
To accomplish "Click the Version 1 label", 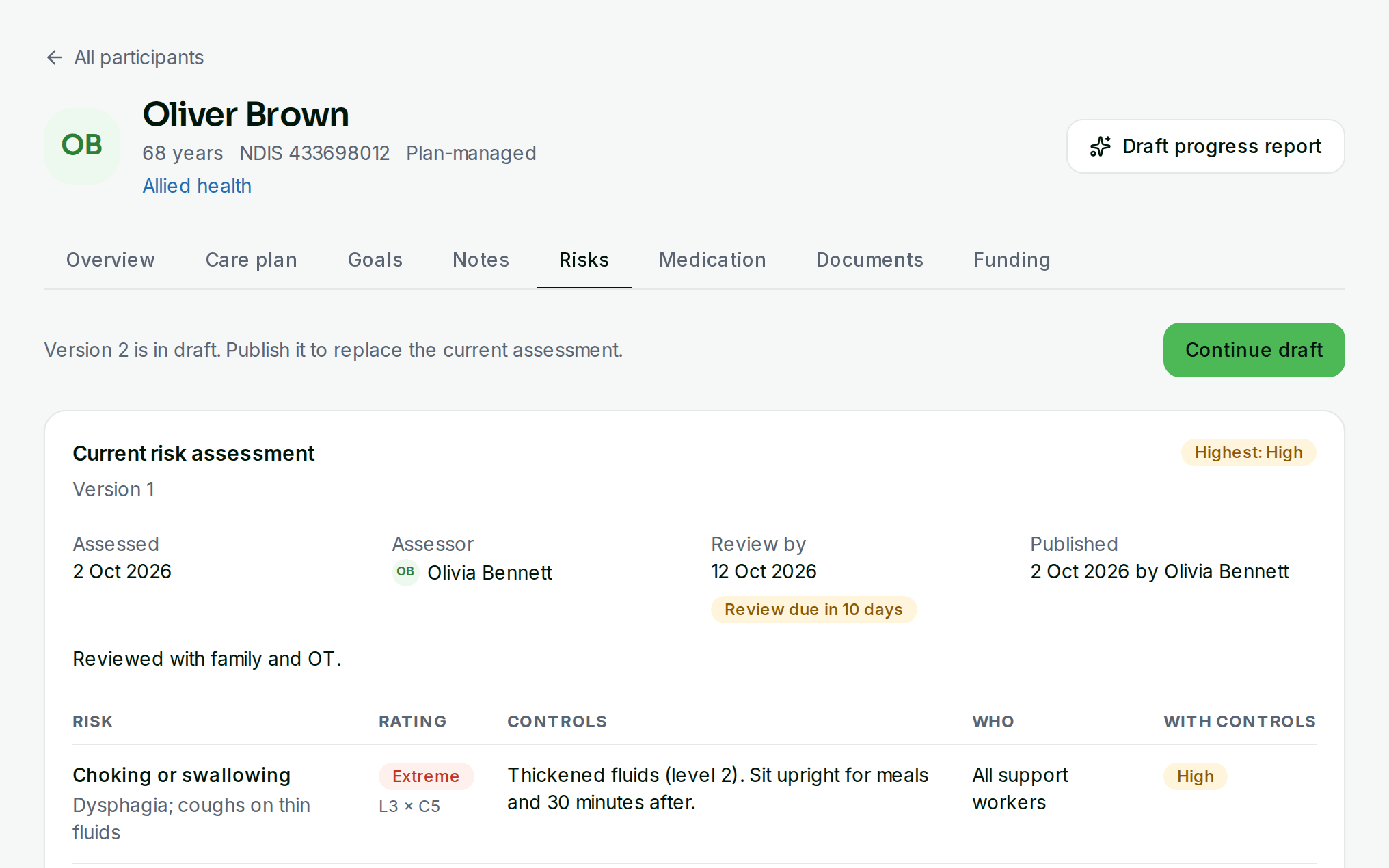I will pyautogui.click(x=113, y=489).
